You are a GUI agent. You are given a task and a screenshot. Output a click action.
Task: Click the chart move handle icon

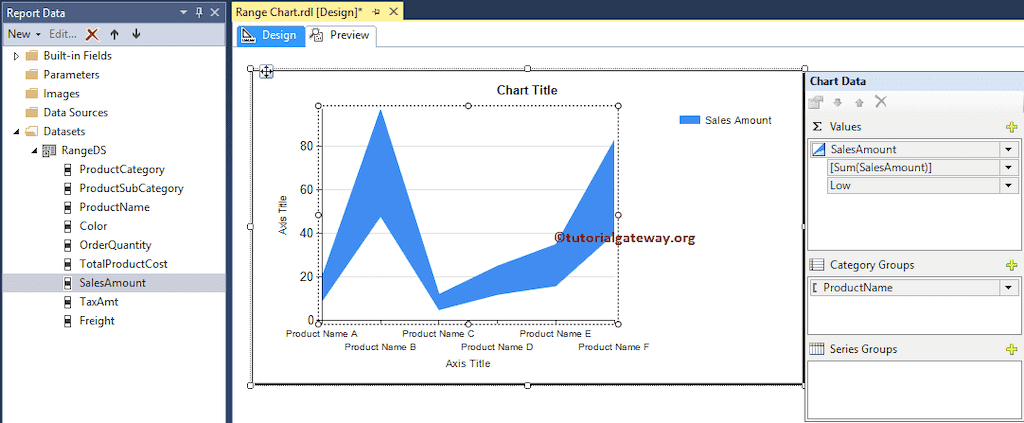click(266, 72)
